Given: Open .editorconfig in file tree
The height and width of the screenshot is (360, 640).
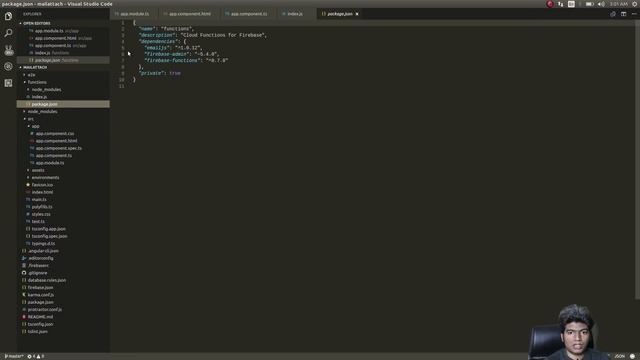Looking at the screenshot, I should tap(40, 258).
